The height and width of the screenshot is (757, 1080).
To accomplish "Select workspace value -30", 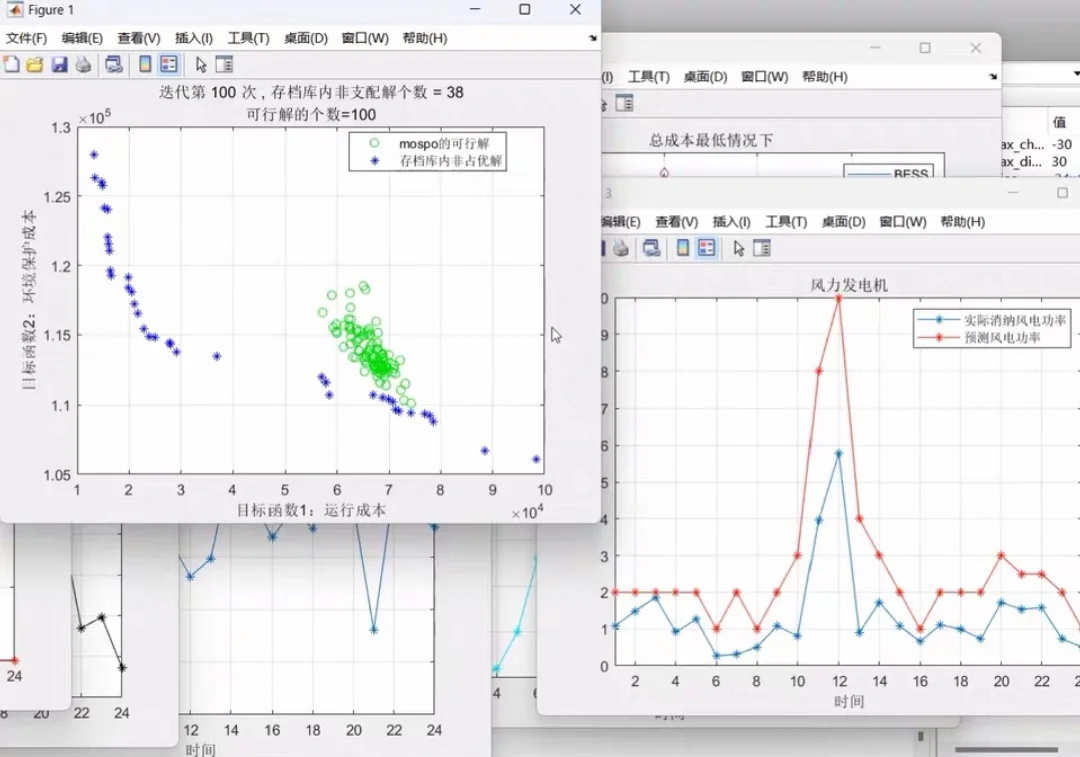I will pos(1063,144).
